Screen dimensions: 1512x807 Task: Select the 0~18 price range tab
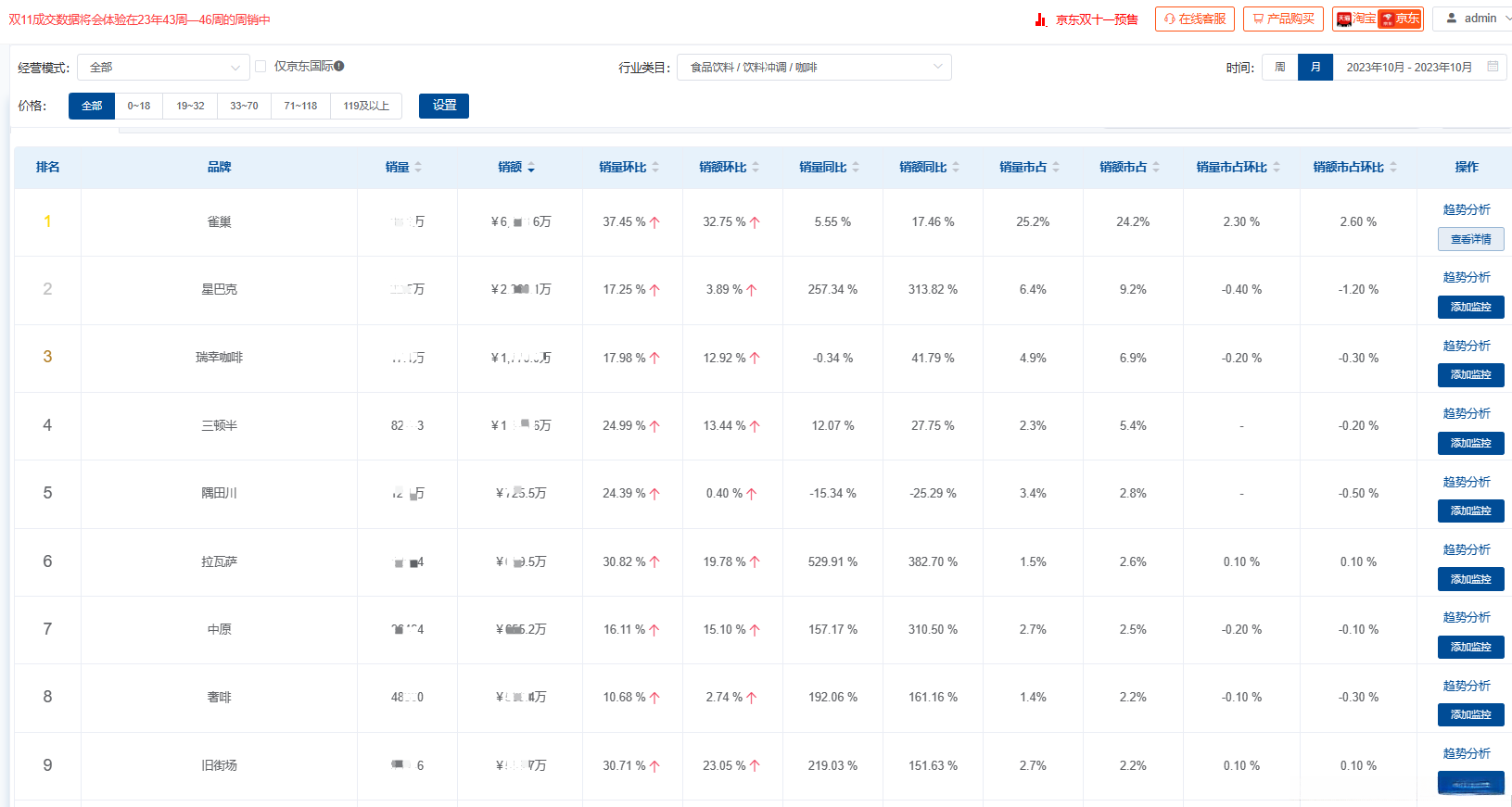tap(139, 106)
